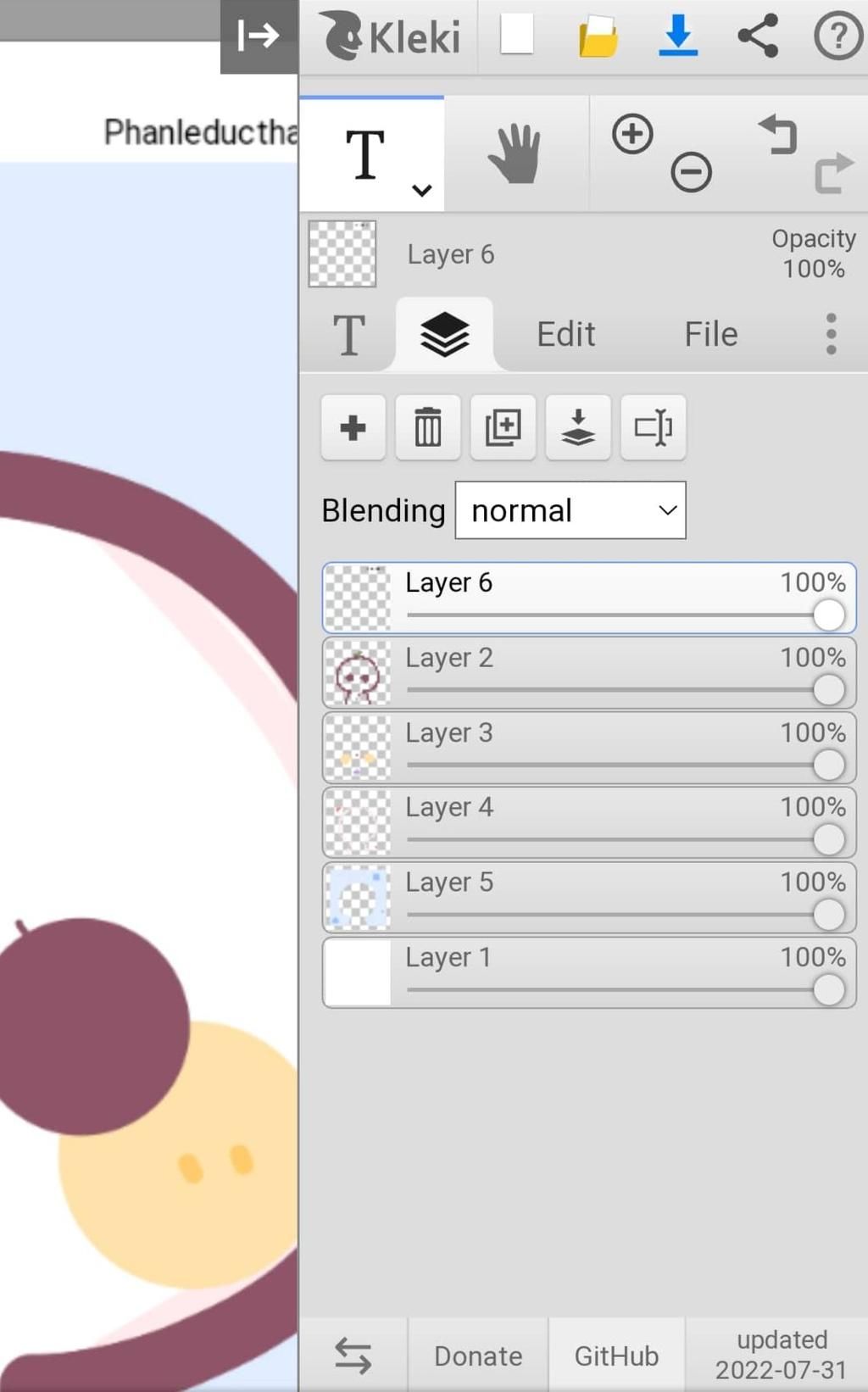Select the Hand pan tool

pyautogui.click(x=515, y=153)
